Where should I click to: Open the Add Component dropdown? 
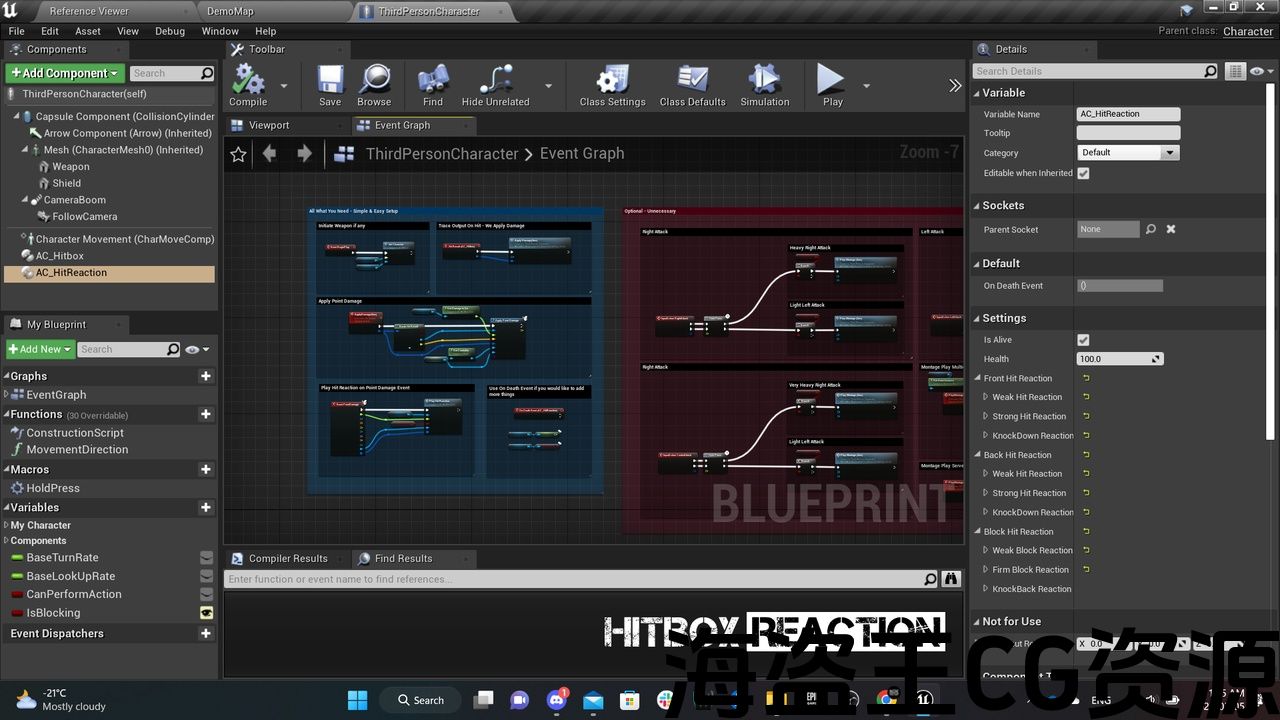coord(65,73)
